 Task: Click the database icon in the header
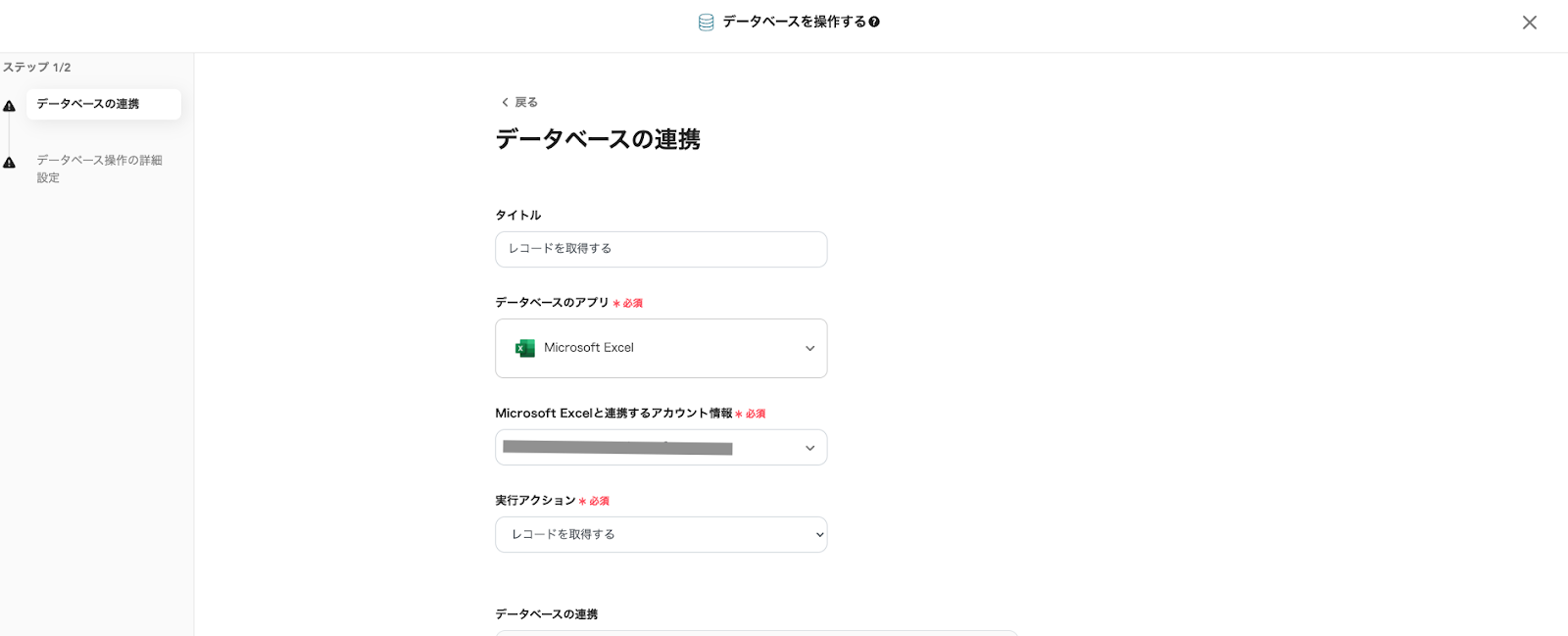(x=706, y=23)
